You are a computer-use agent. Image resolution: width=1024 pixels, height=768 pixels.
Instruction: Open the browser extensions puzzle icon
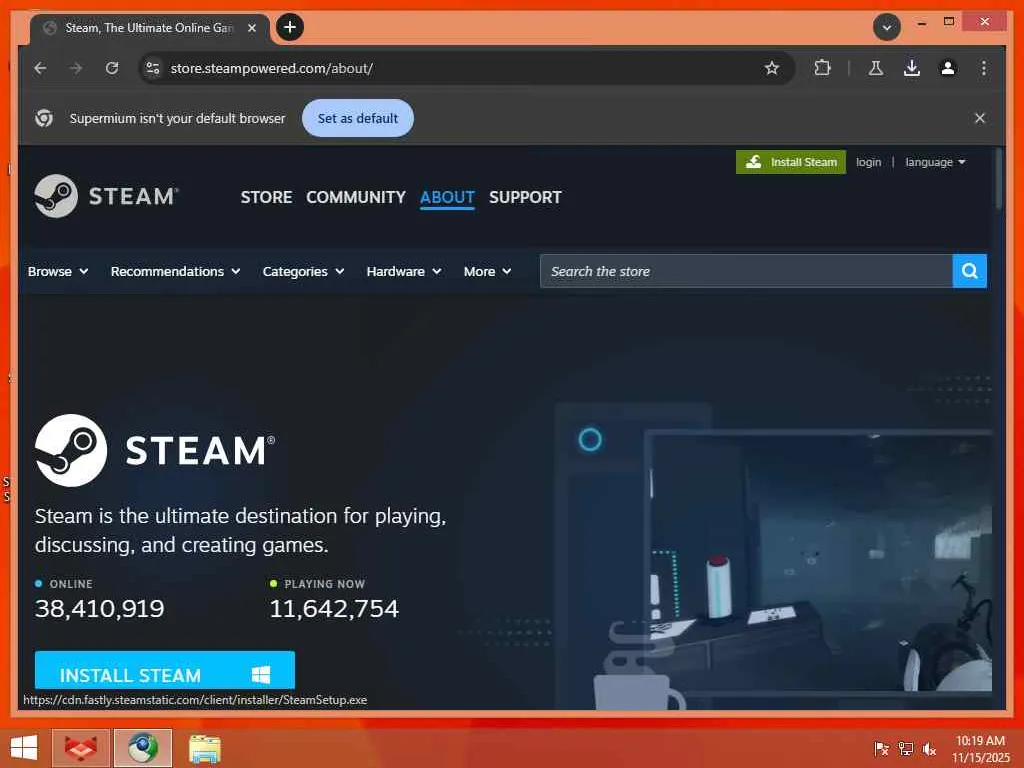[822, 68]
